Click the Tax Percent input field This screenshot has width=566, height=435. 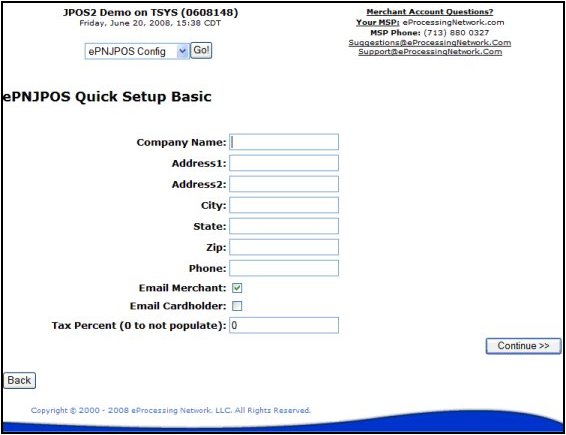[284, 325]
